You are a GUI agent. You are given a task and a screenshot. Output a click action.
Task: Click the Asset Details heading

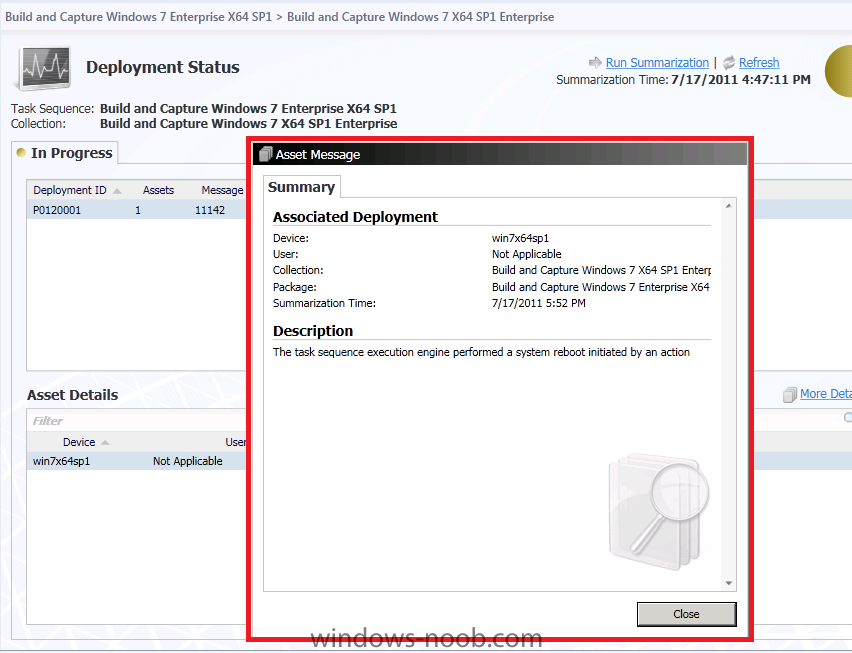(x=72, y=395)
